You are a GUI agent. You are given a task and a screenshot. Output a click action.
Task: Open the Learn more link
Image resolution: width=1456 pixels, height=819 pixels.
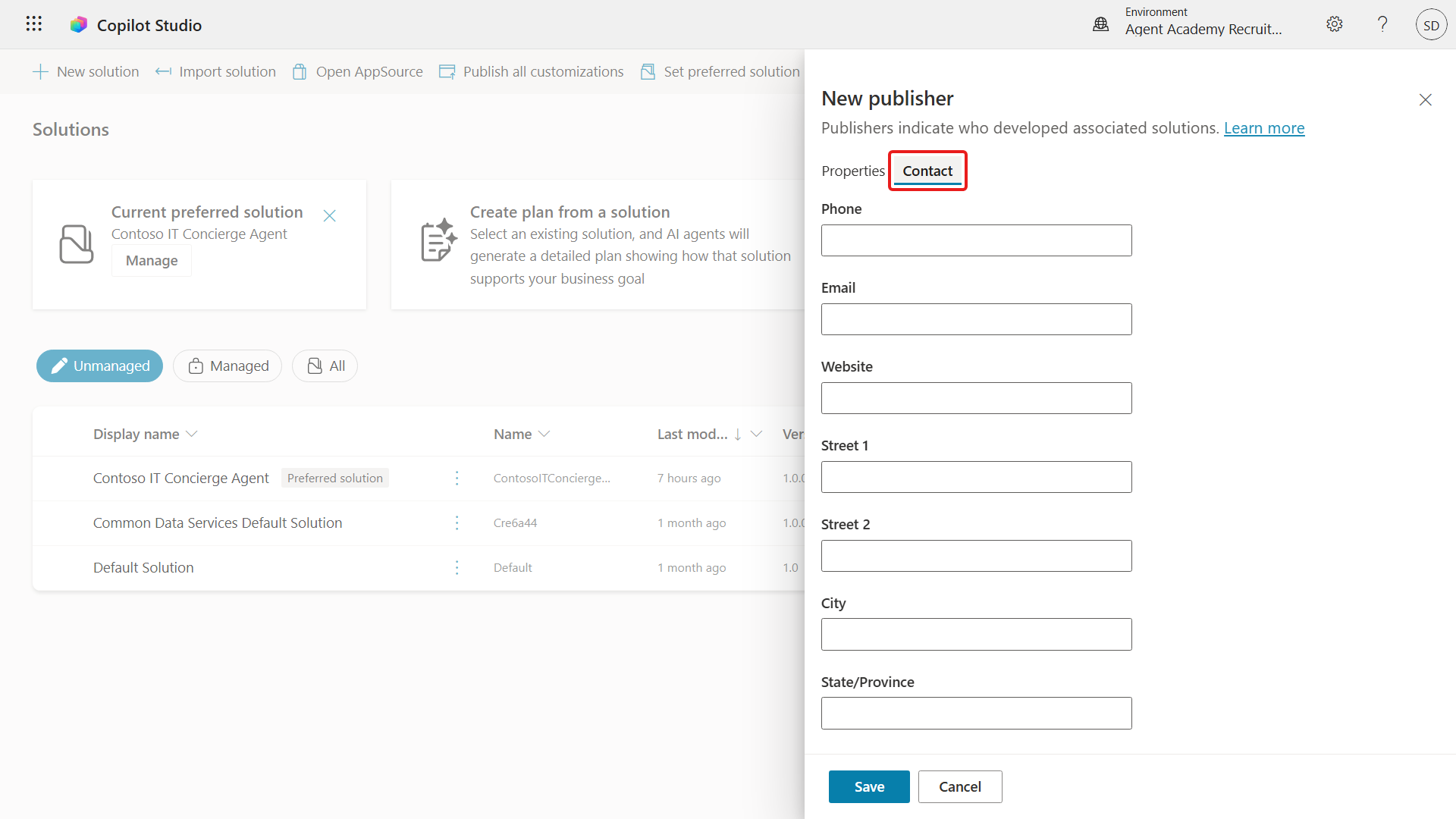pos(1264,127)
